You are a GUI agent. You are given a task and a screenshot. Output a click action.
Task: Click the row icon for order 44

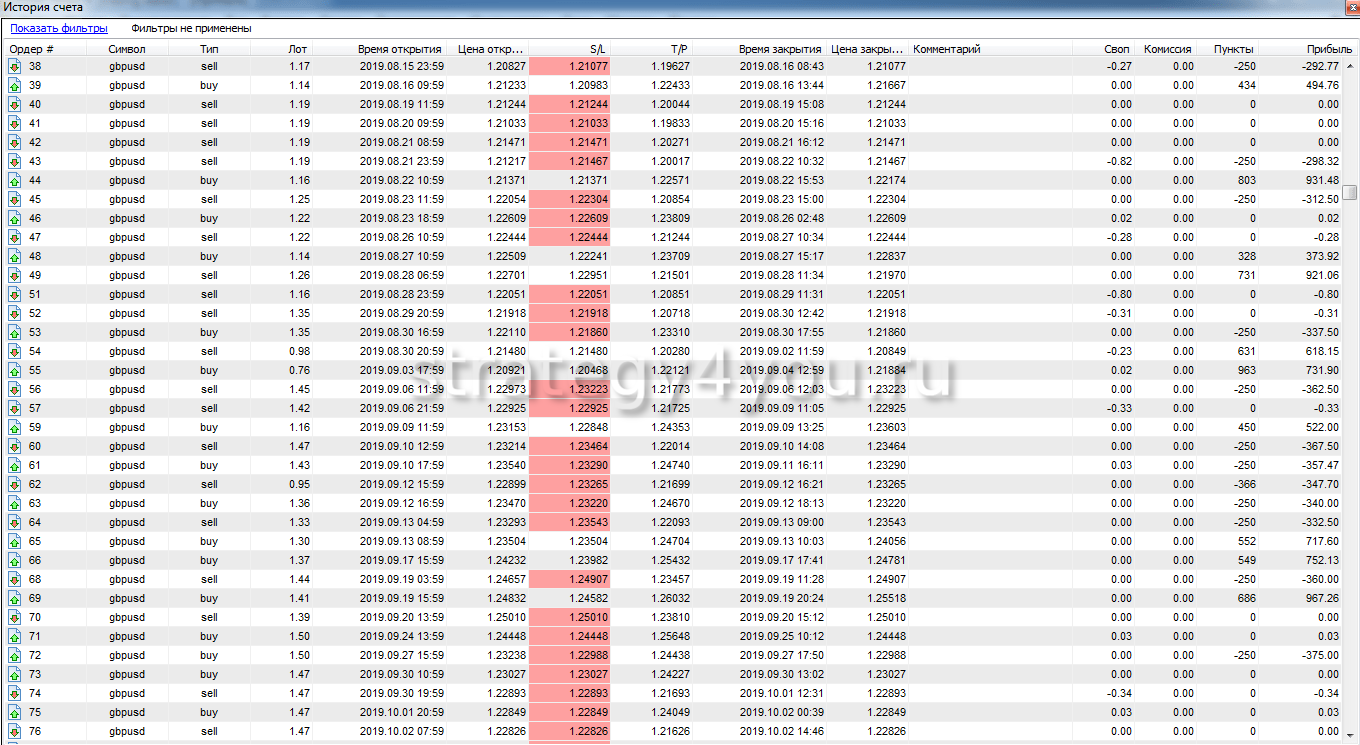tap(15, 181)
